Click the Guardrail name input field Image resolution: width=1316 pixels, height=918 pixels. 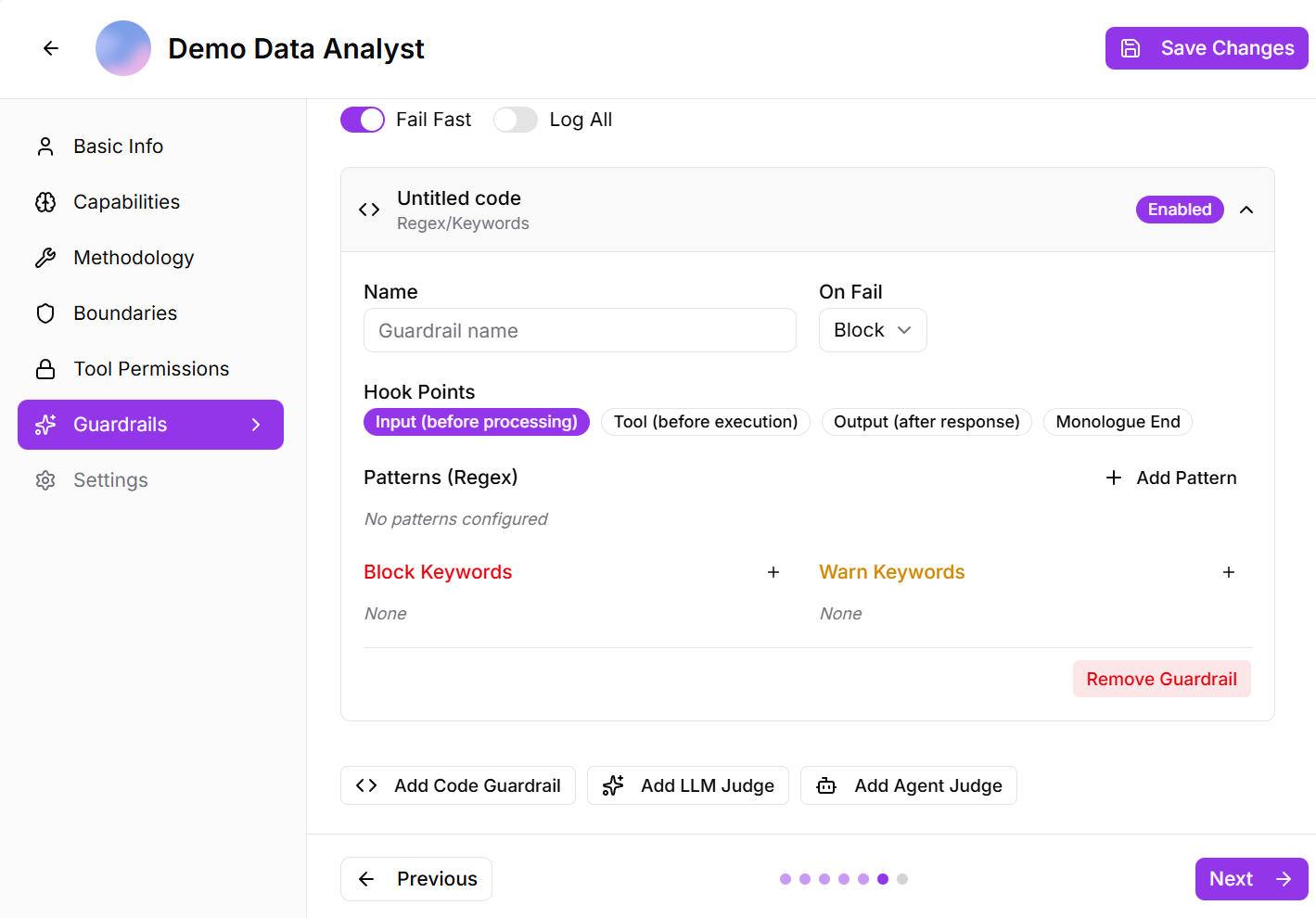coord(580,330)
